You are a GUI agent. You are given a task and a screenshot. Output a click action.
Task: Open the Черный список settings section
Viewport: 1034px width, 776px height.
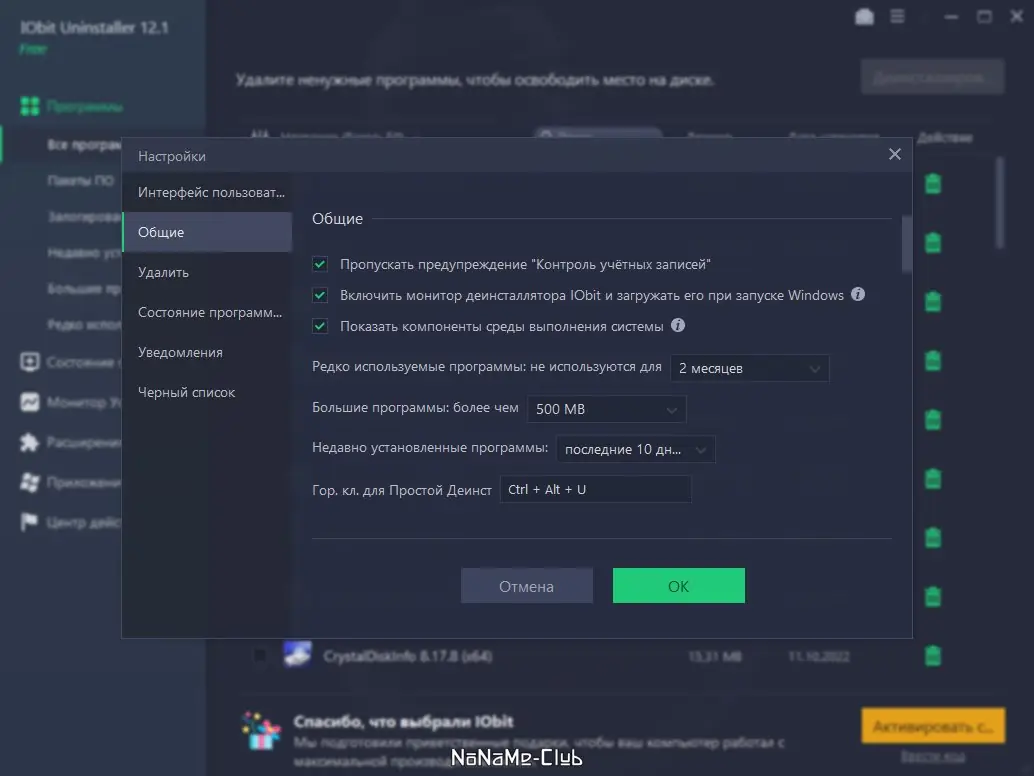pos(186,392)
